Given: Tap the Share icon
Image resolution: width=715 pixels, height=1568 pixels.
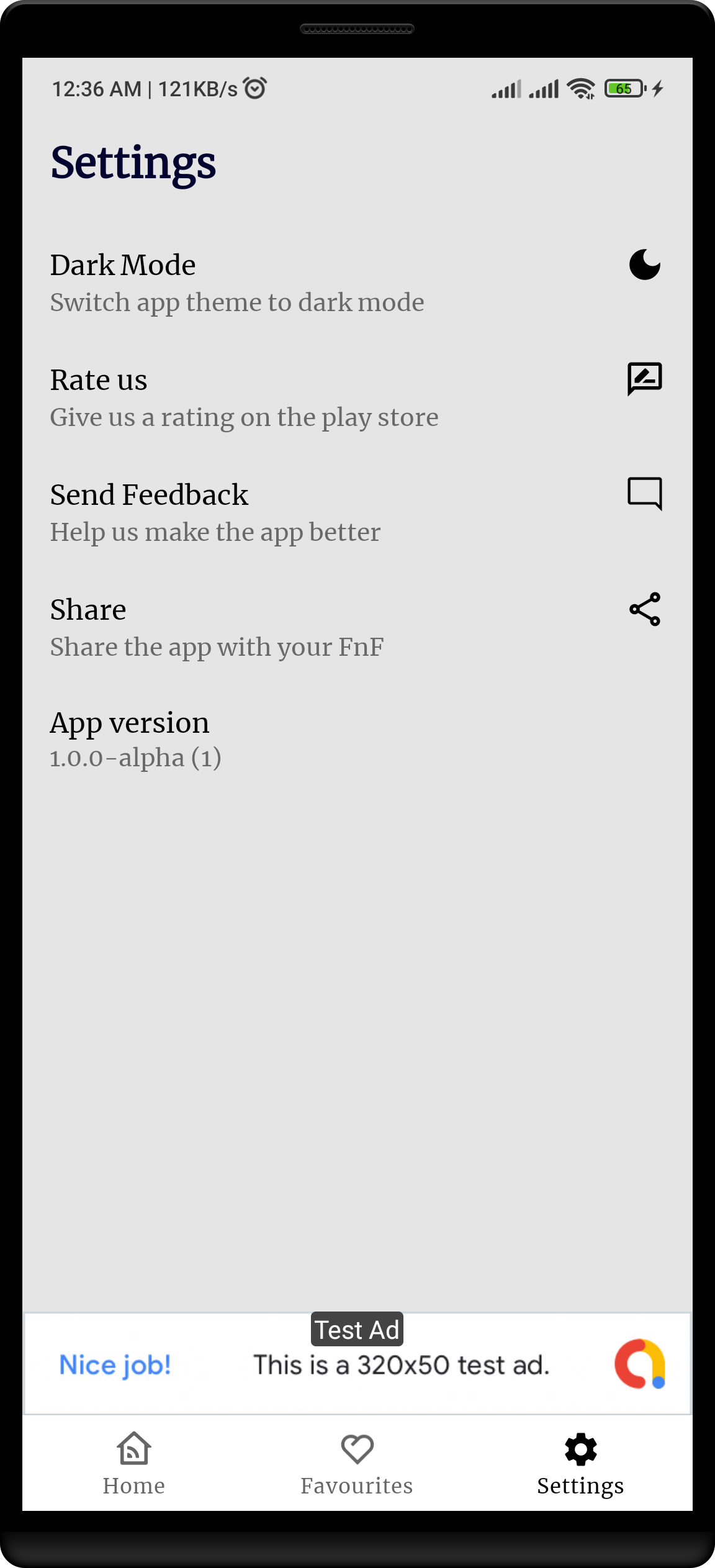Looking at the screenshot, I should 645,609.
